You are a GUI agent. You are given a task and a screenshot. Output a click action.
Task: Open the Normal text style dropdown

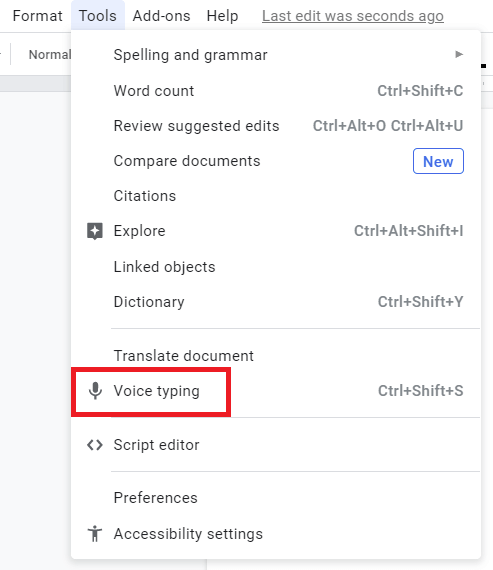[50, 55]
